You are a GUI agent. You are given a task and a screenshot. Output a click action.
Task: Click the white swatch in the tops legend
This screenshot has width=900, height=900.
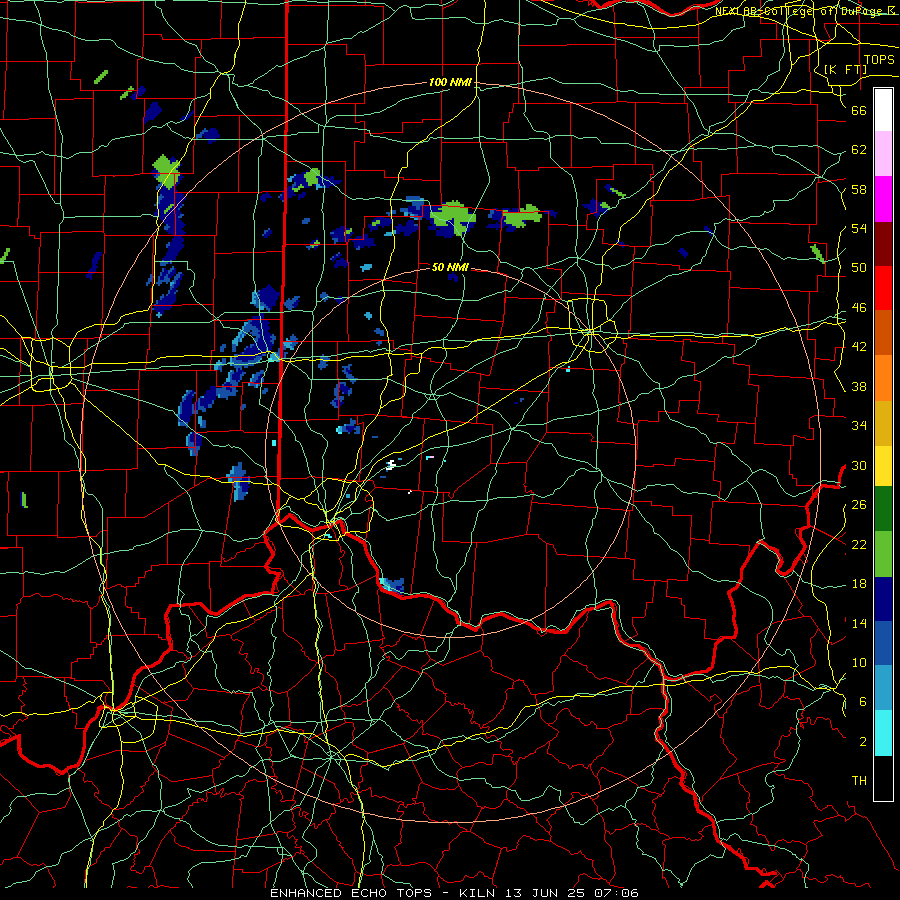pyautogui.click(x=883, y=110)
